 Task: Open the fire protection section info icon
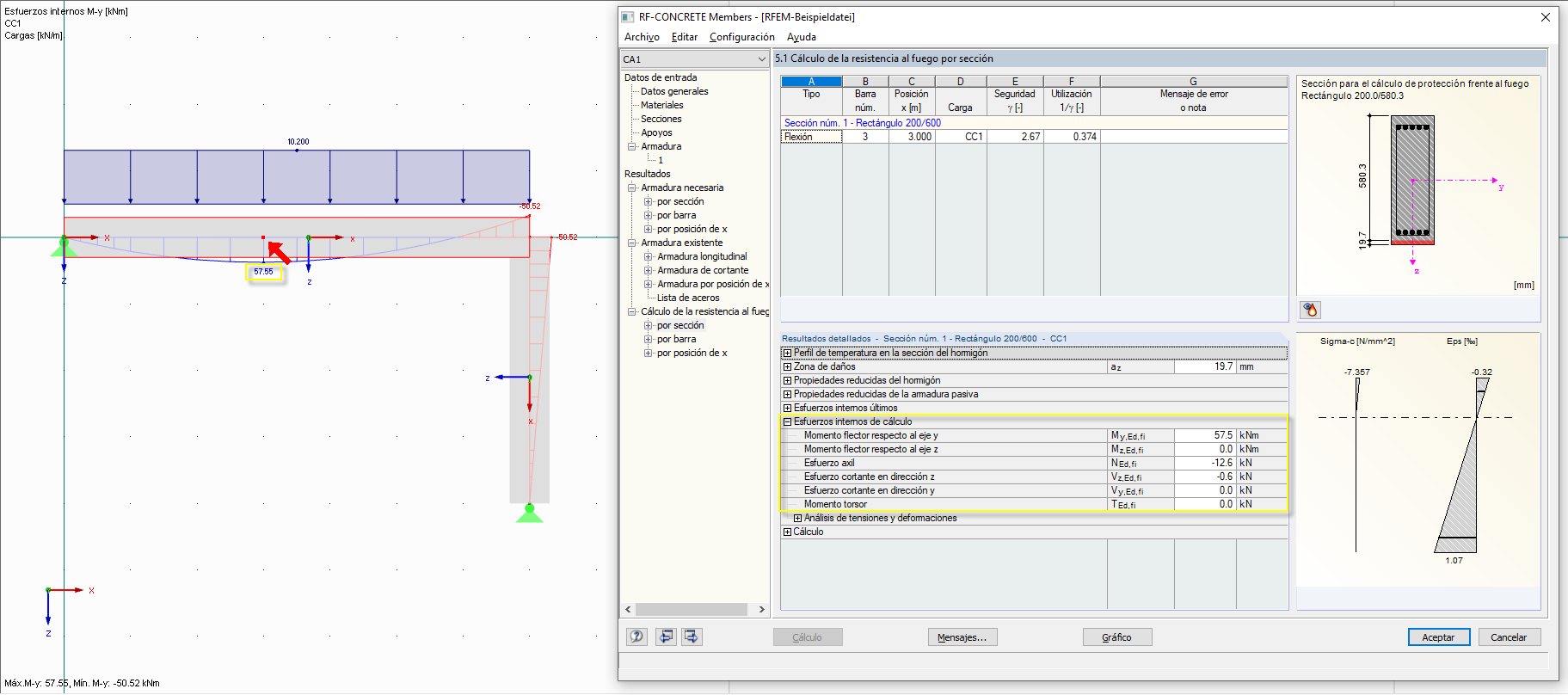[x=1310, y=310]
